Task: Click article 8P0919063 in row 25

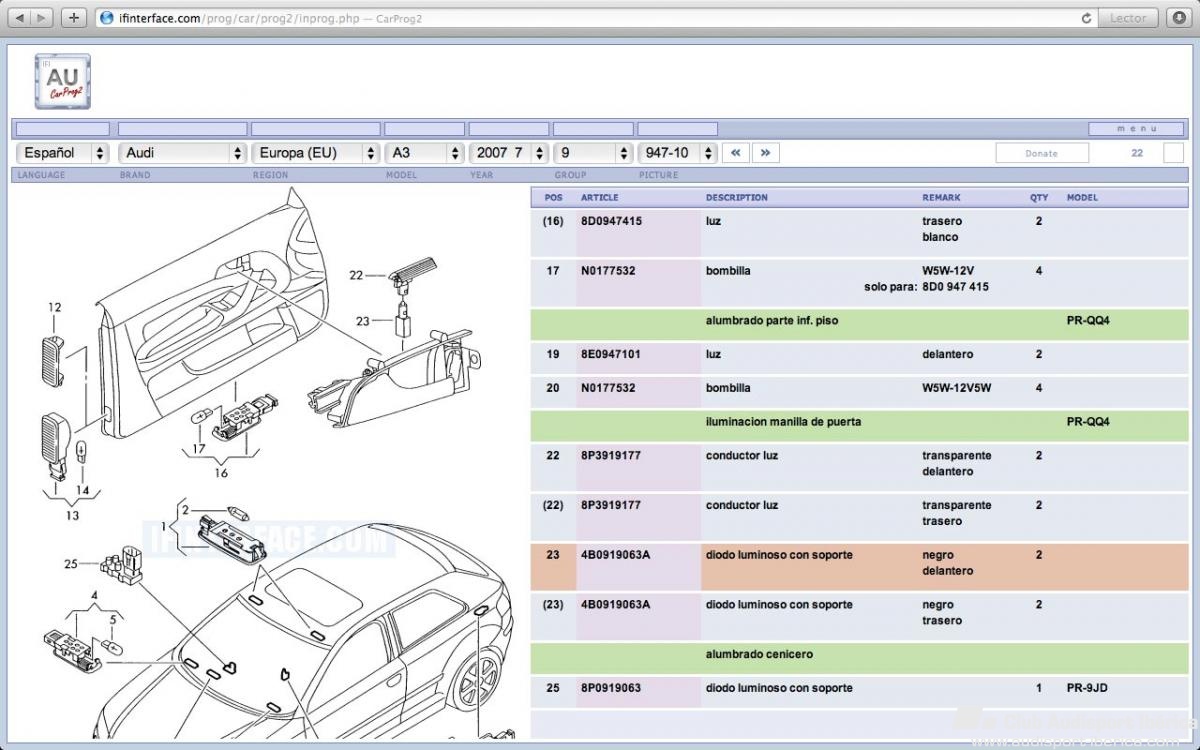Action: 611,688
